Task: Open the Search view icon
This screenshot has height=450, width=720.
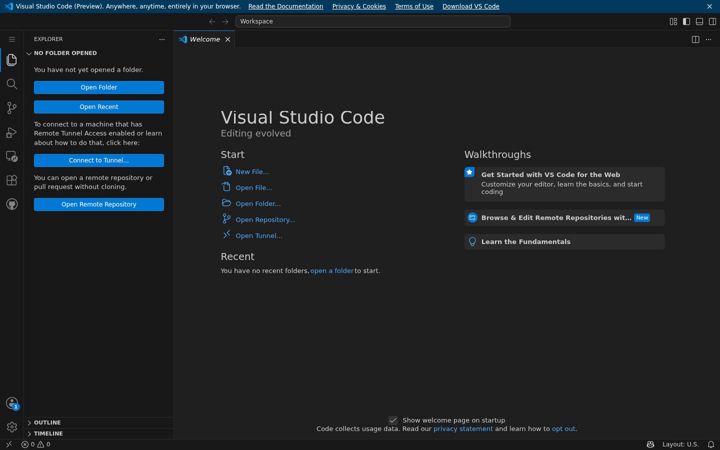Action: (x=12, y=84)
